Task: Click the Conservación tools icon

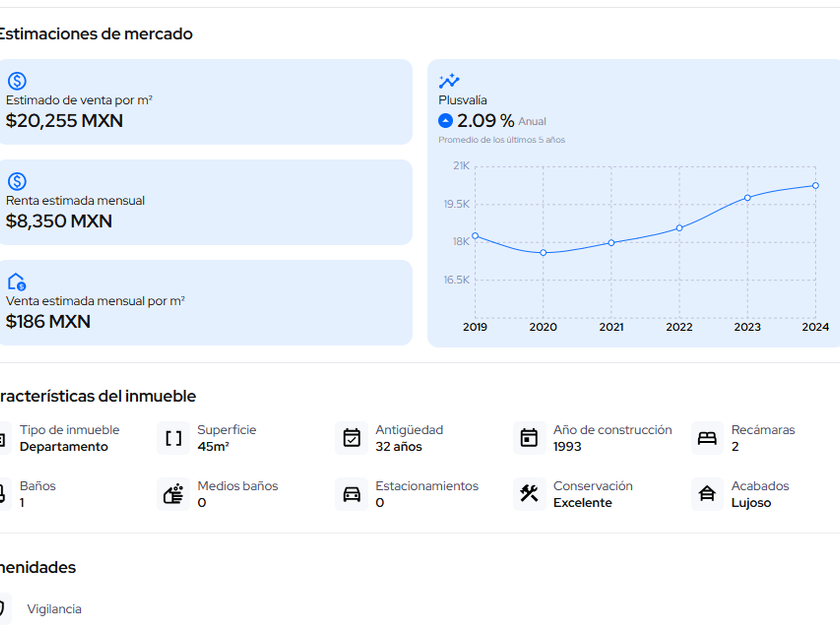Action: pyautogui.click(x=530, y=494)
